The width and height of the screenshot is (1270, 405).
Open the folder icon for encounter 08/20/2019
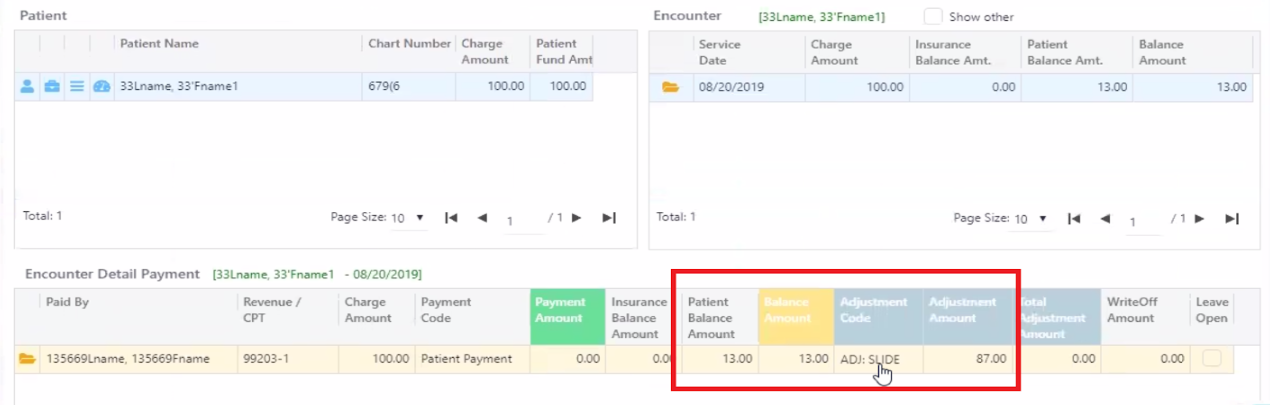(x=671, y=87)
